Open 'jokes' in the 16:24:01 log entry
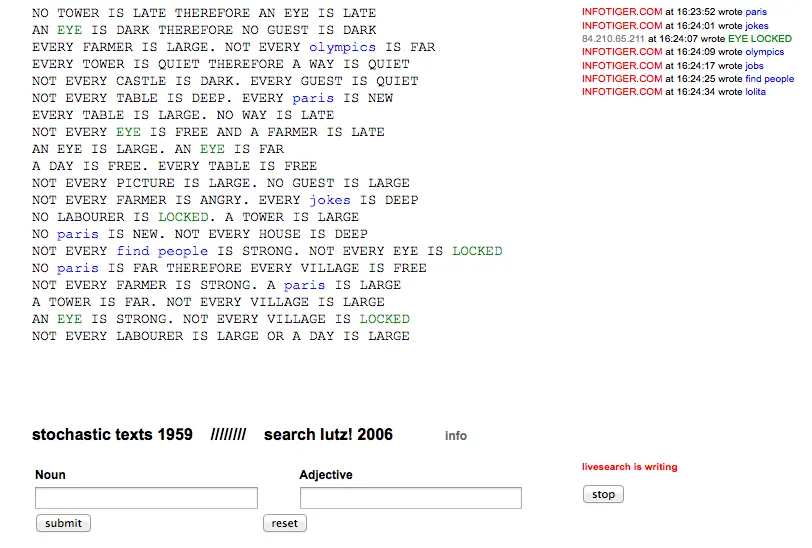Image resolution: width=812 pixels, height=548 pixels. coord(757,25)
